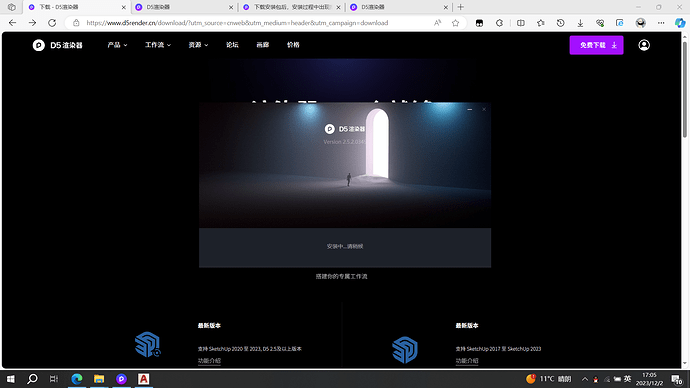
Task: Open the Copilot sidebar icon
Action: (x=680, y=23)
